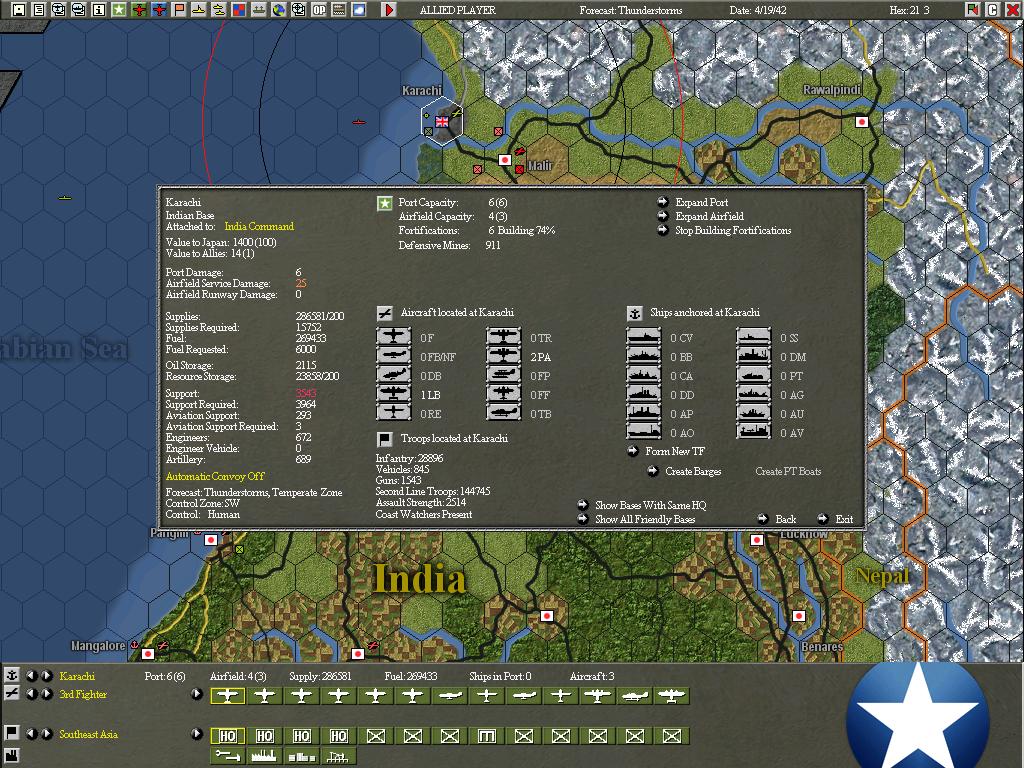
Task: Click the red end-turn arrow
Action: pos(389,9)
